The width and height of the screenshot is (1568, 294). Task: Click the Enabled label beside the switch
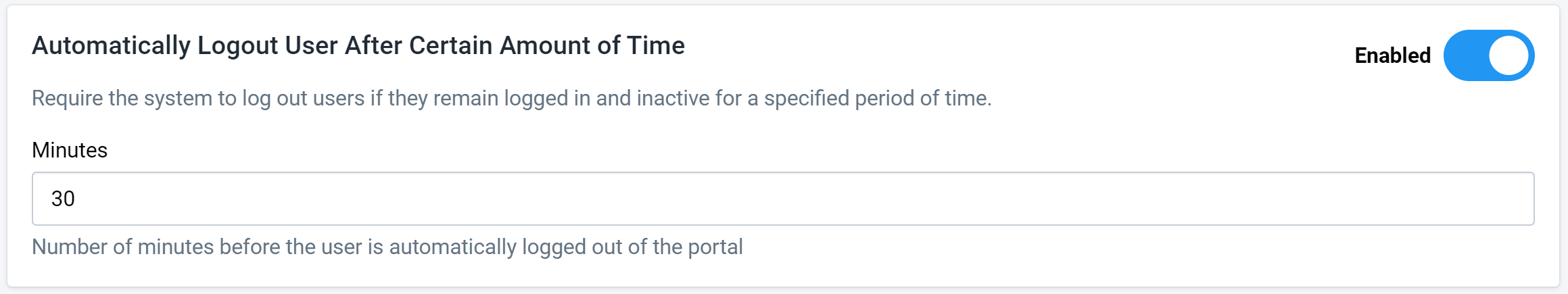tap(1392, 55)
